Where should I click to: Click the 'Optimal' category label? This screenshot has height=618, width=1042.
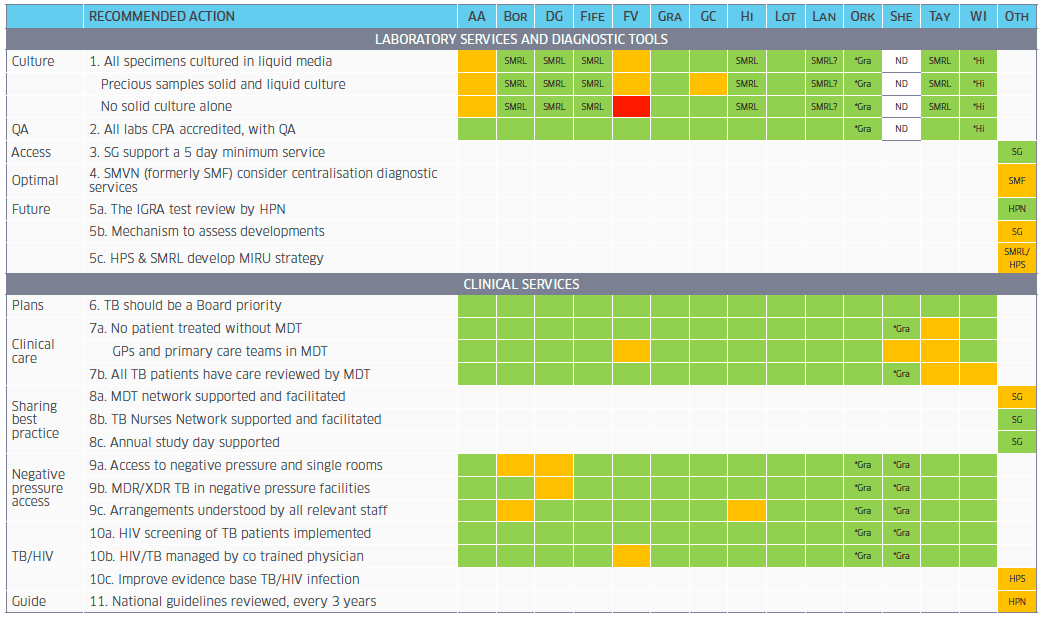click(x=35, y=180)
